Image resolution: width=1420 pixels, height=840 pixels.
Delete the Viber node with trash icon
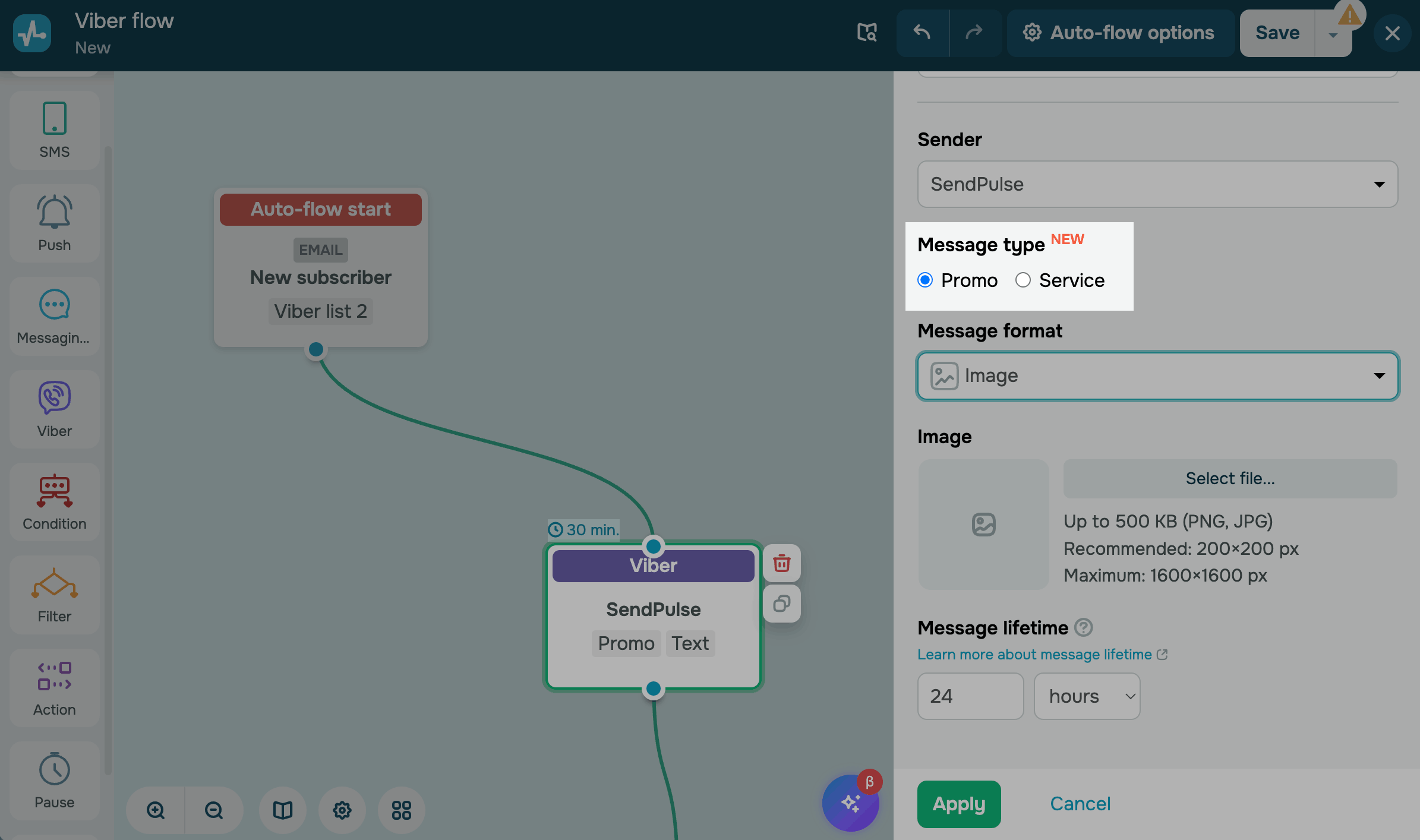781,563
